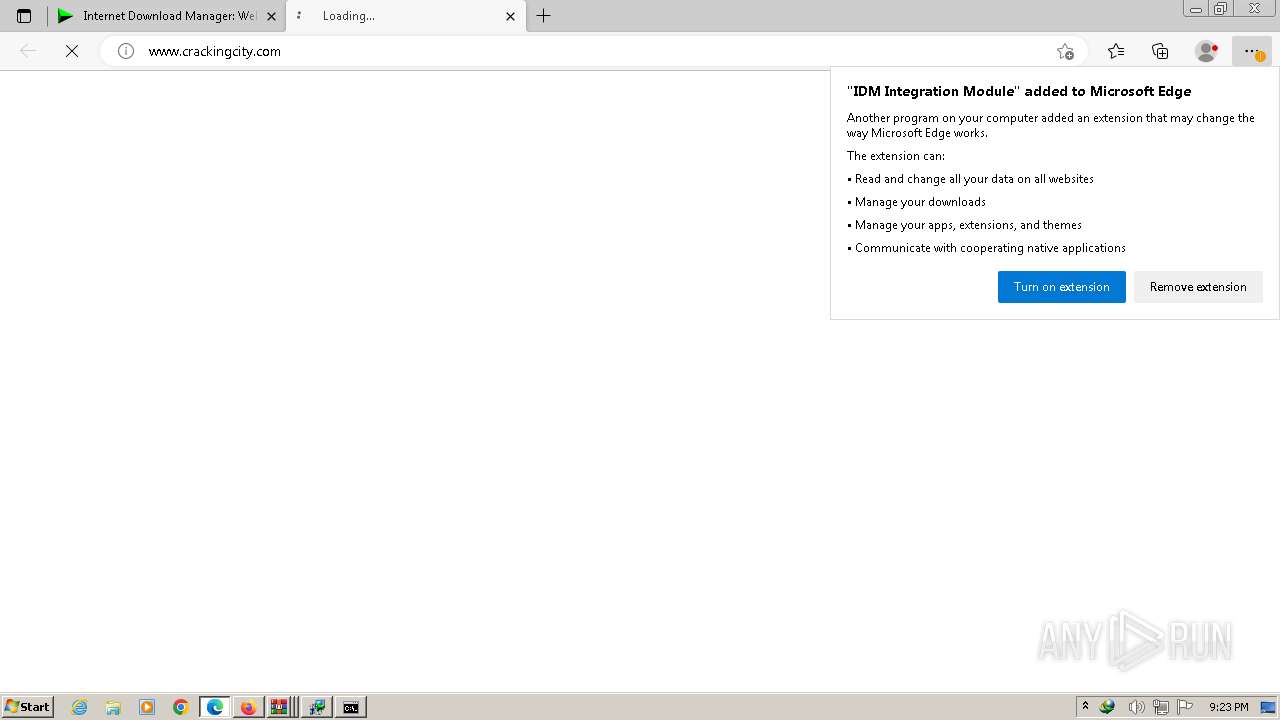Open the command prompt taskbar button
The image size is (1280, 720).
[351, 707]
